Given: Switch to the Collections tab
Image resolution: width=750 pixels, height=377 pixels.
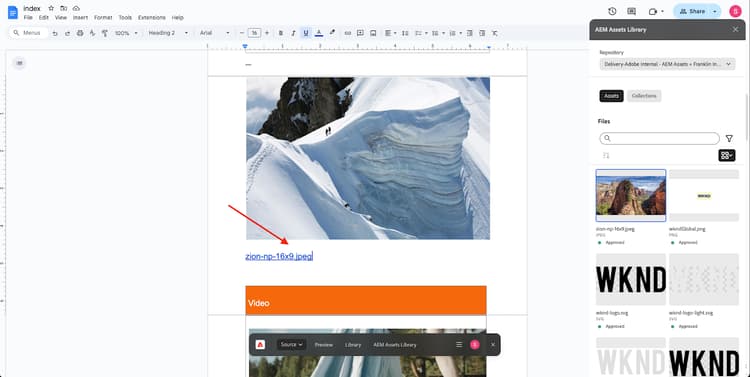Looking at the screenshot, I should (x=644, y=96).
